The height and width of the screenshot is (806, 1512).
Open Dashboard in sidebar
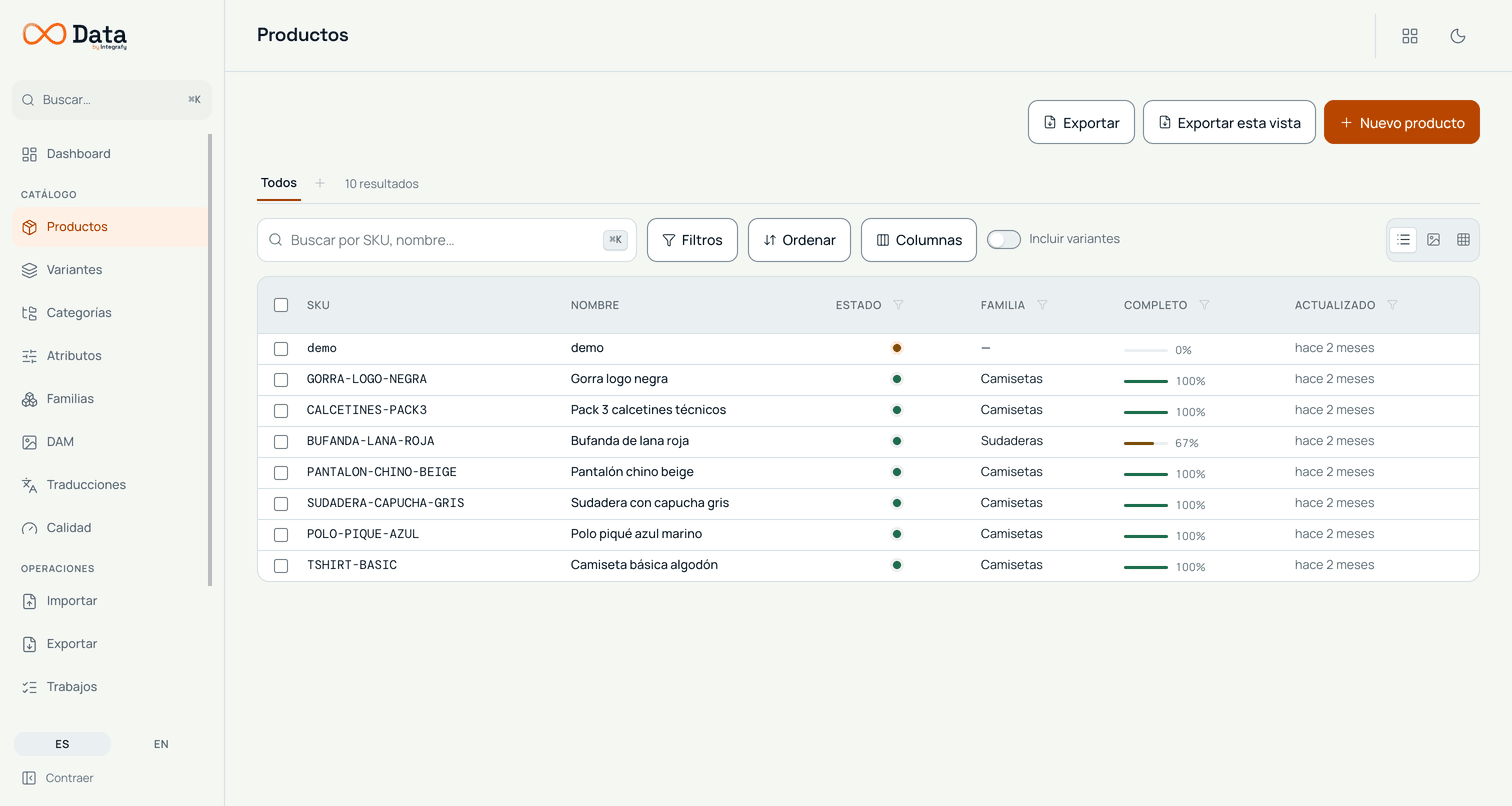click(x=110, y=154)
